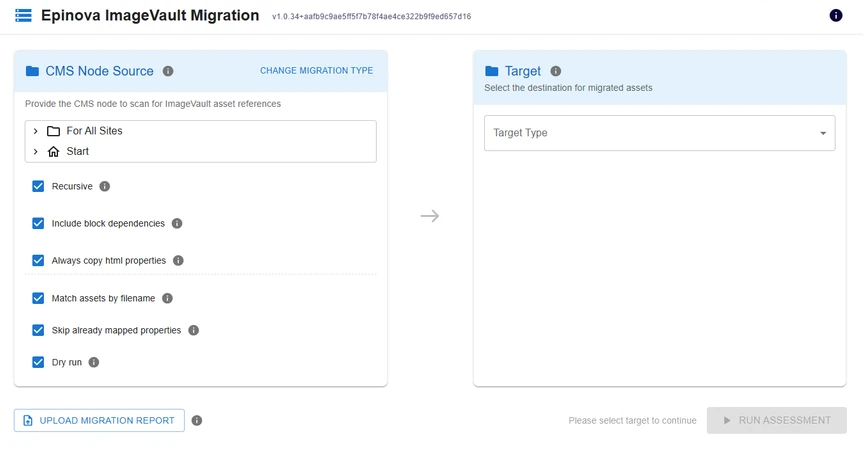Click Change Migration Type
This screenshot has width=864, height=462.
pyautogui.click(x=316, y=71)
